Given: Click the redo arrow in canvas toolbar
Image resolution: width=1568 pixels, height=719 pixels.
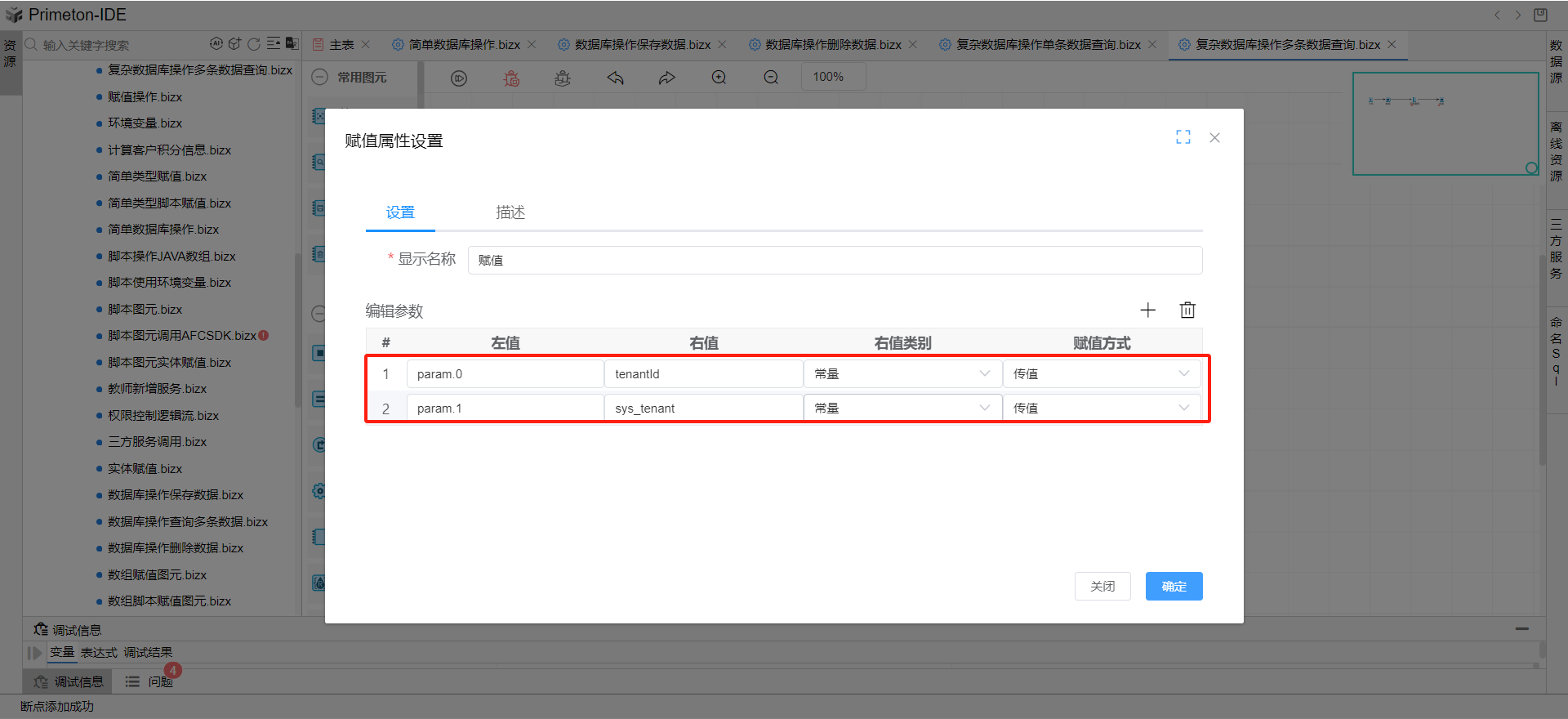Looking at the screenshot, I should pyautogui.click(x=667, y=78).
